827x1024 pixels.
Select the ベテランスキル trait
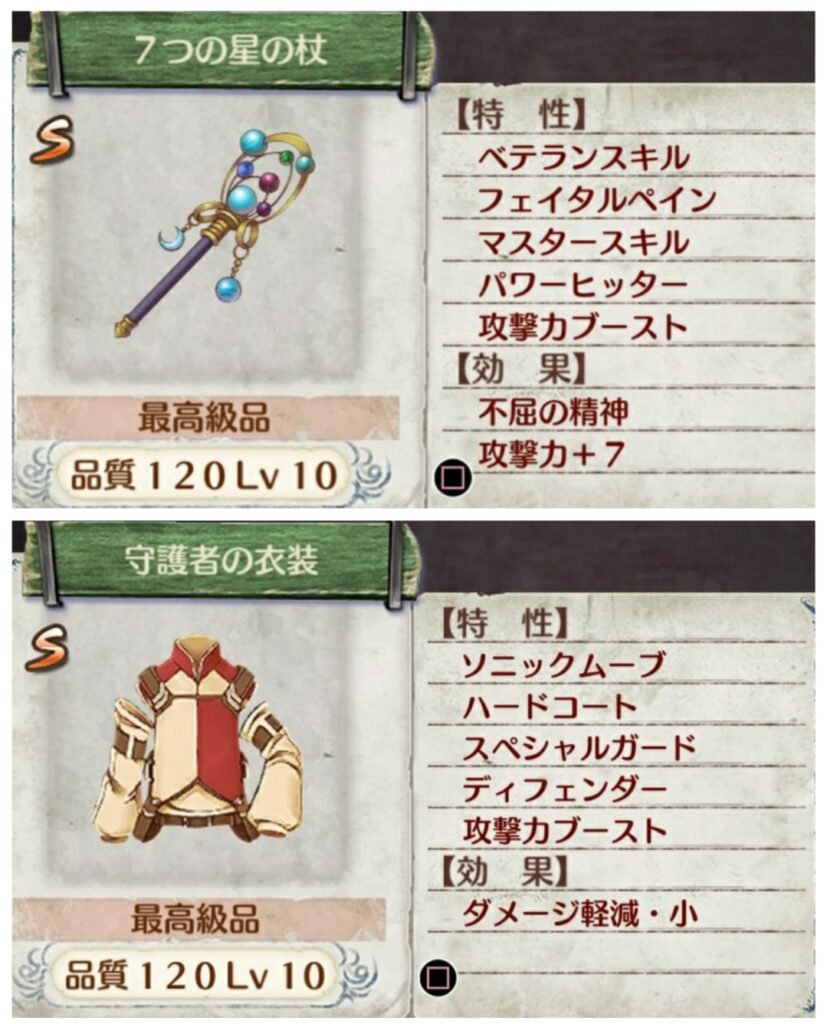(583, 158)
